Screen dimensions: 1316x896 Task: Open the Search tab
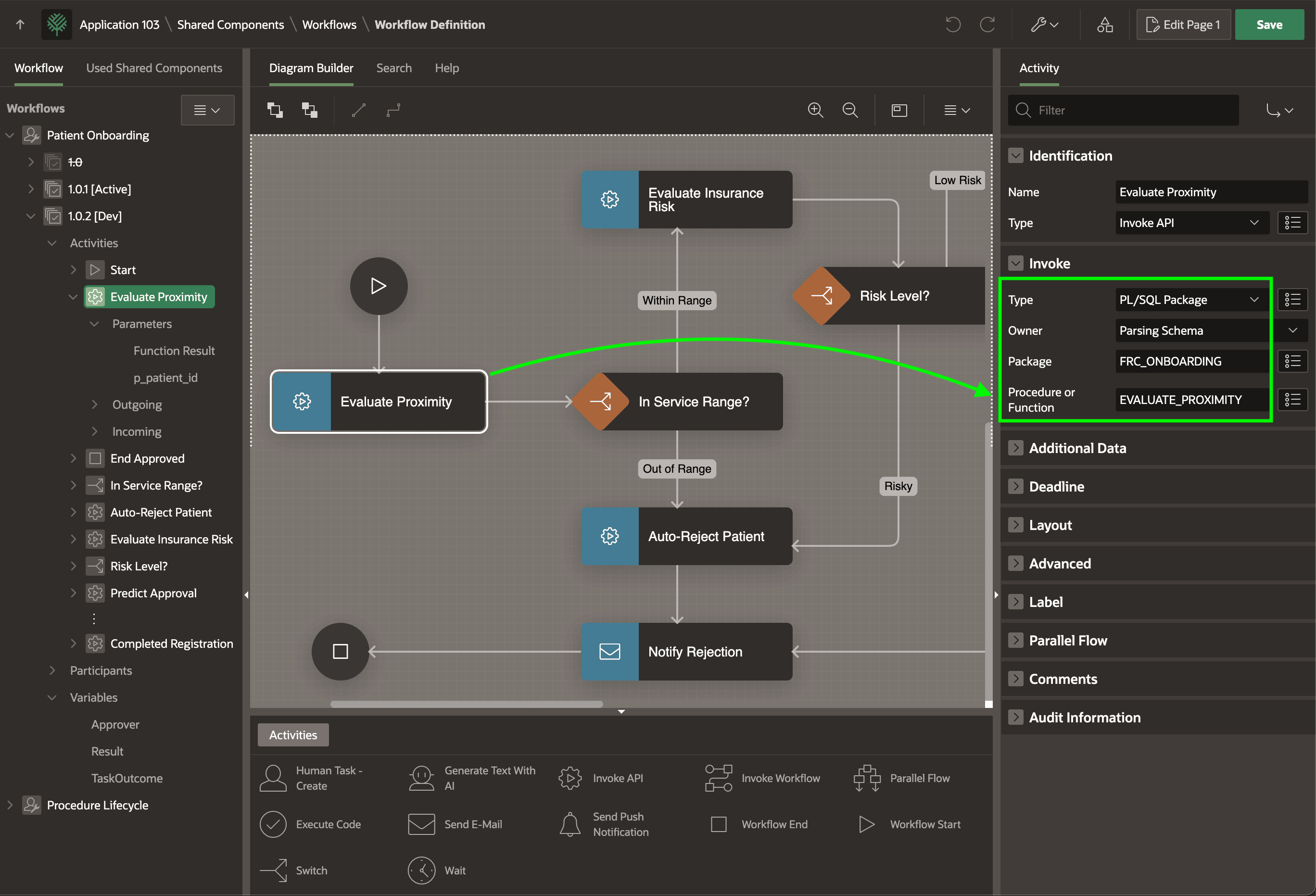tap(394, 68)
